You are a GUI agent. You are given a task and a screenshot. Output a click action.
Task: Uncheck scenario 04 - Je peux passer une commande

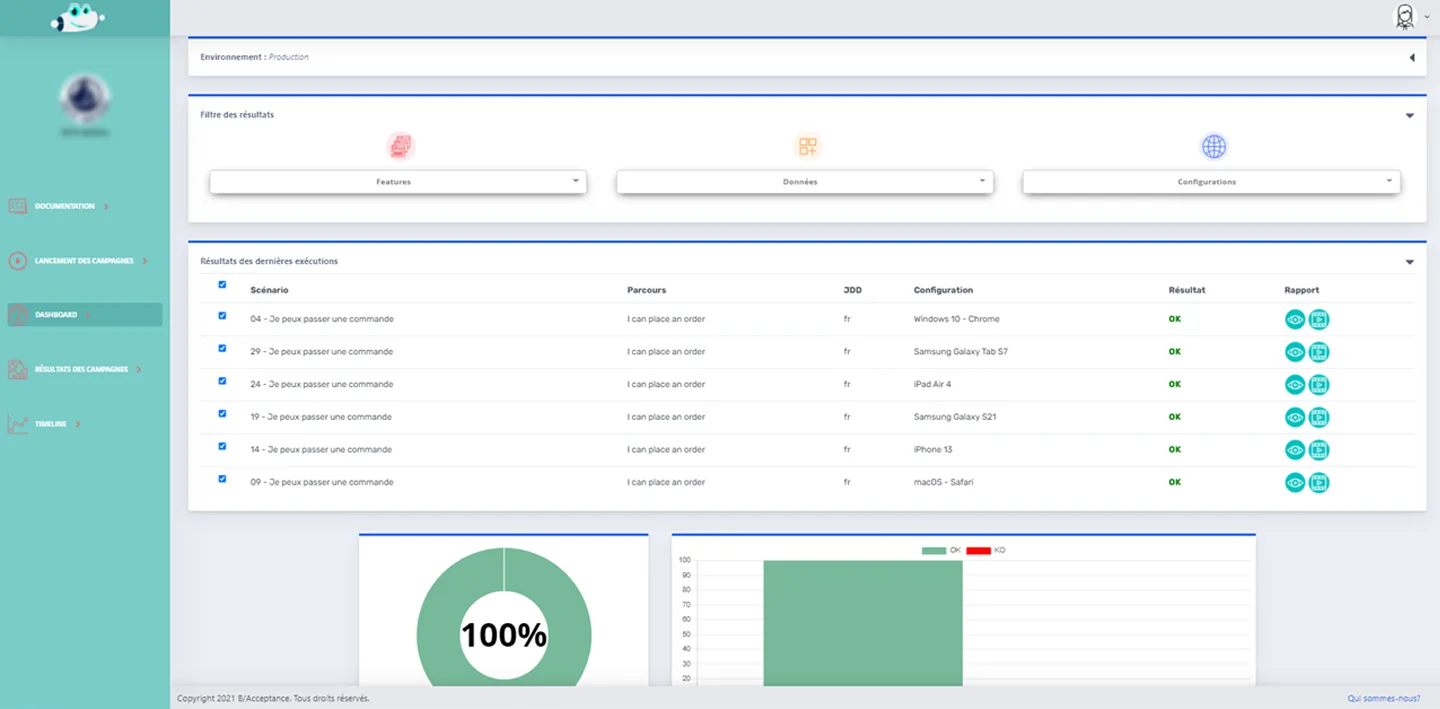click(x=222, y=316)
